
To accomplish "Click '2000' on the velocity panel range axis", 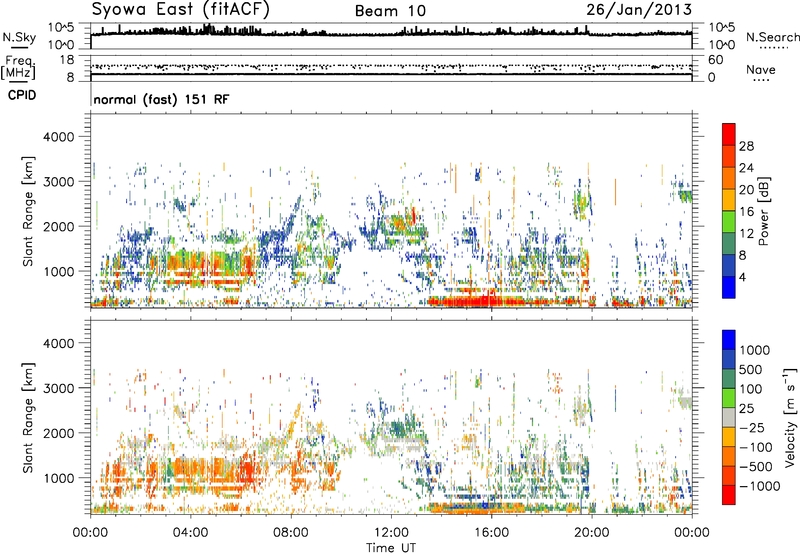I will (x=59, y=433).
